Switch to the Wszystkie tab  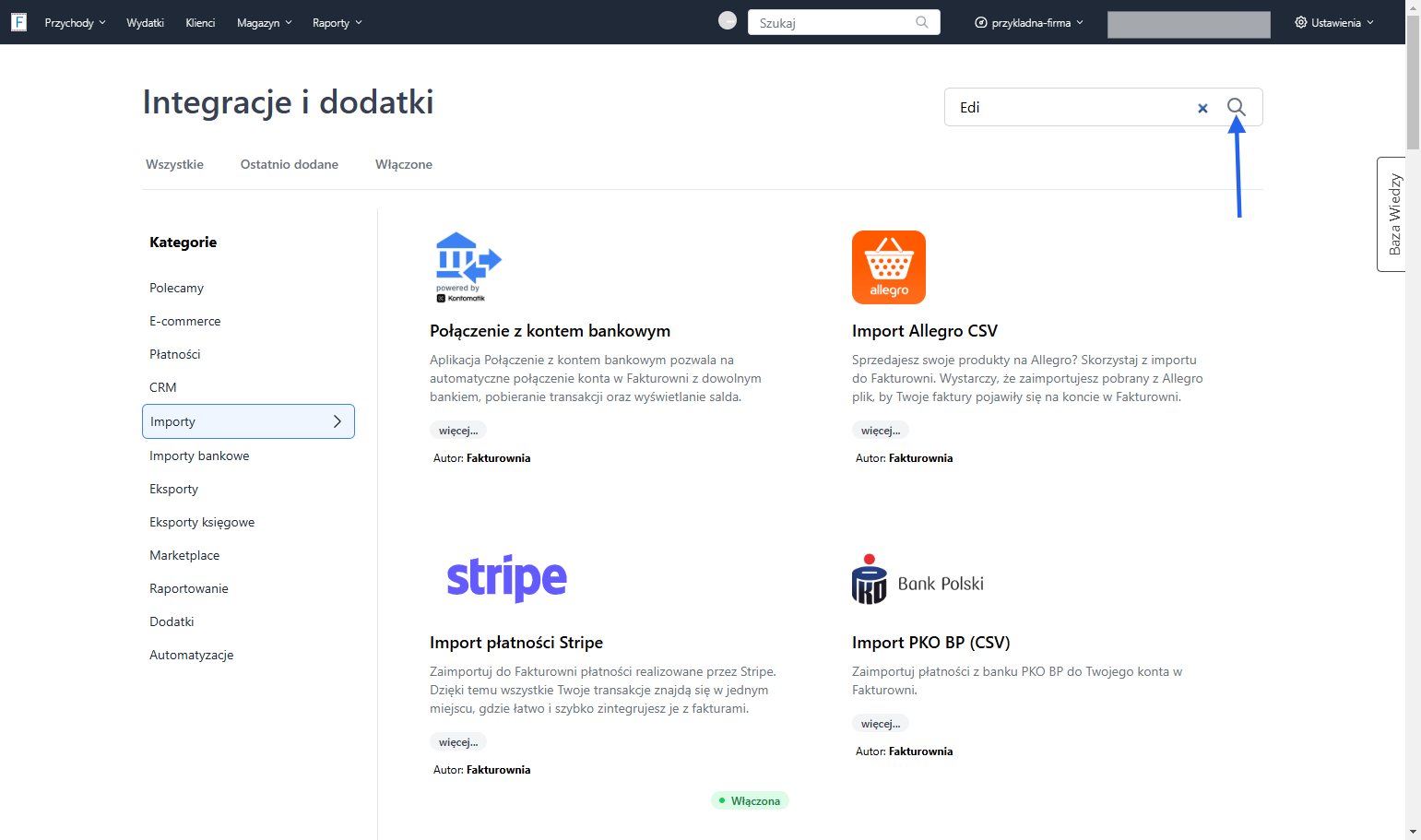click(174, 164)
